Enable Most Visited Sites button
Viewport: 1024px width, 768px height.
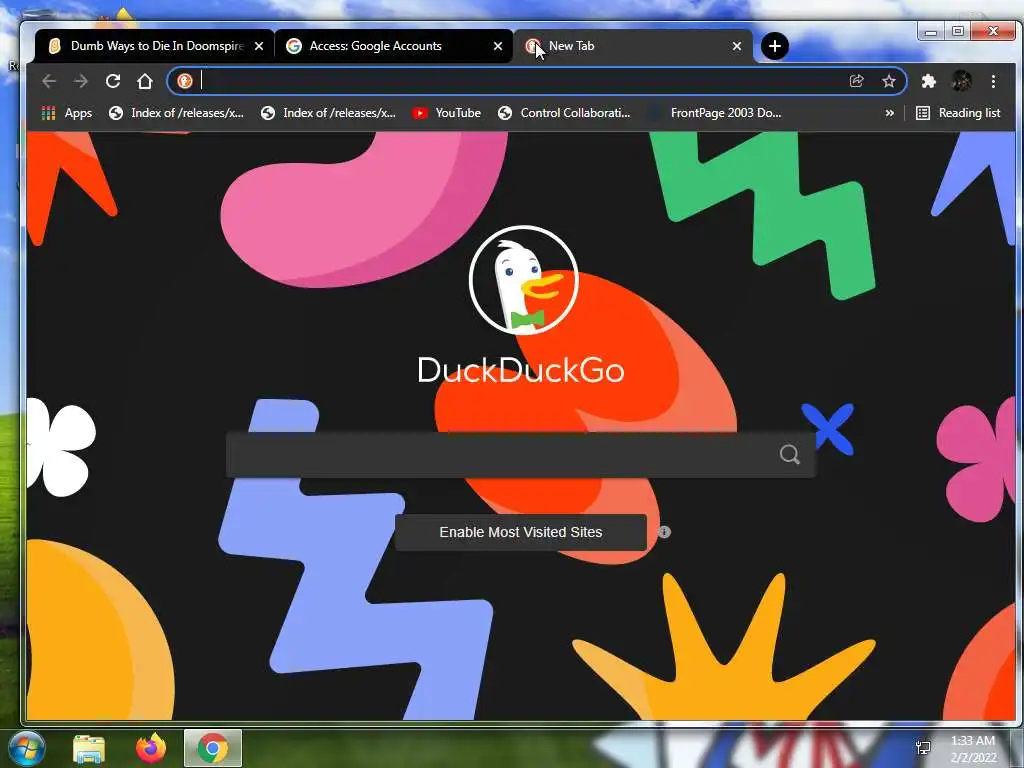(520, 532)
